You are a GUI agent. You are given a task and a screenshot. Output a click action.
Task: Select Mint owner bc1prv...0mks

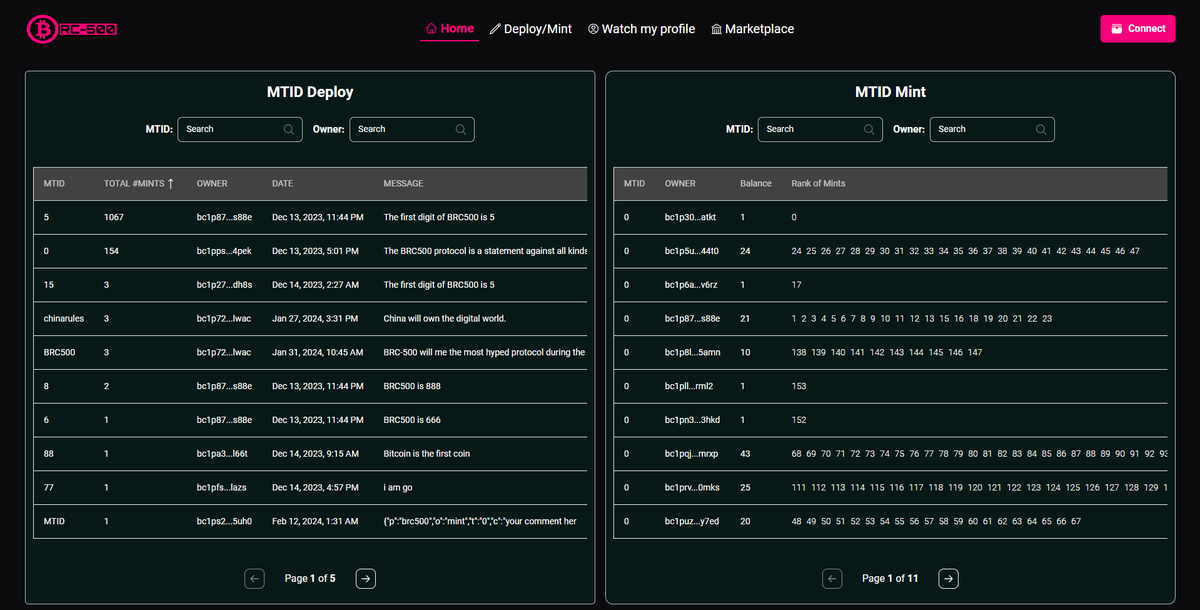coord(692,488)
